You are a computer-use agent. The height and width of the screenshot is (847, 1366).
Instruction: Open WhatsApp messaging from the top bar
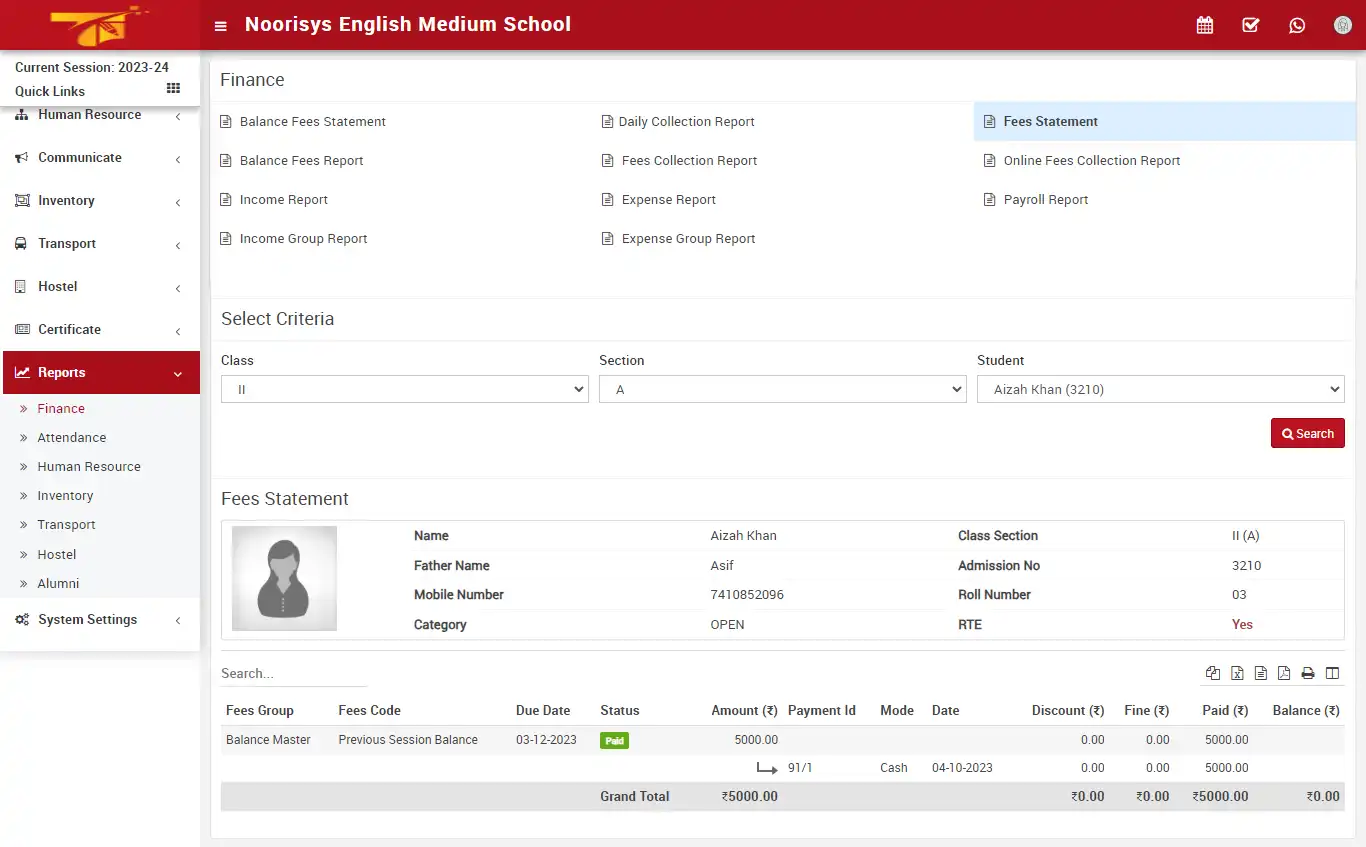pos(1297,24)
